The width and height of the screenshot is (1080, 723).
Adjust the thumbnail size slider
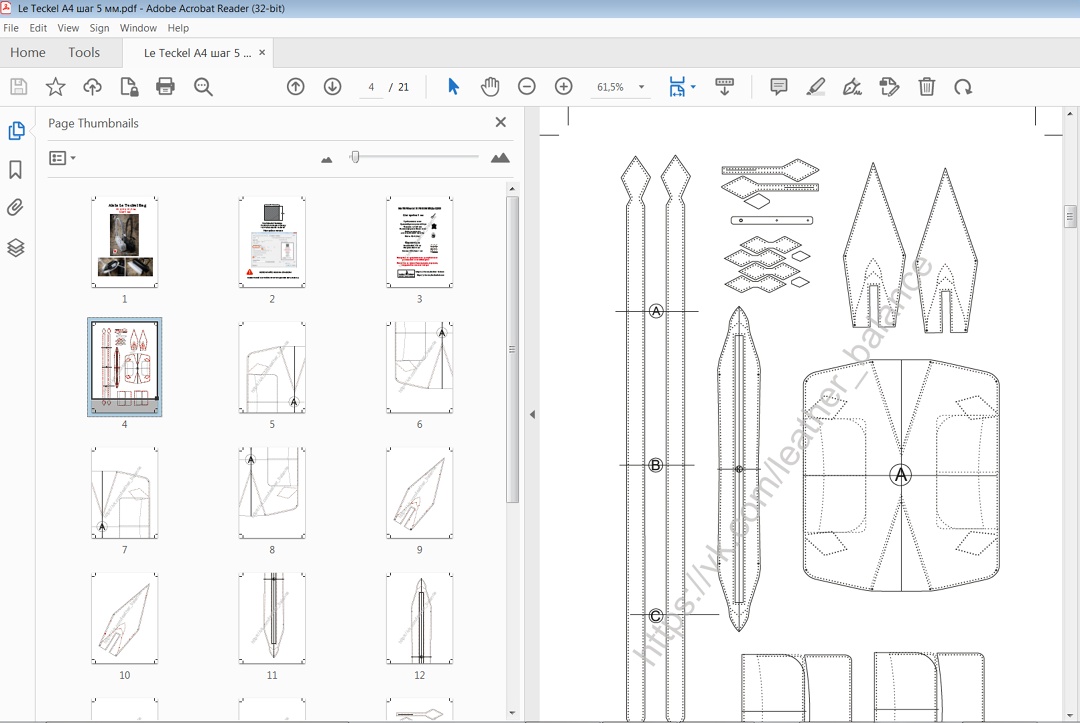coord(355,157)
